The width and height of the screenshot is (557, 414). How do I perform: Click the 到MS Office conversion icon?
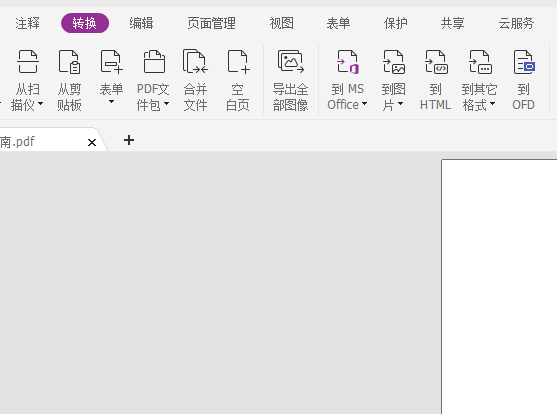tap(347, 62)
